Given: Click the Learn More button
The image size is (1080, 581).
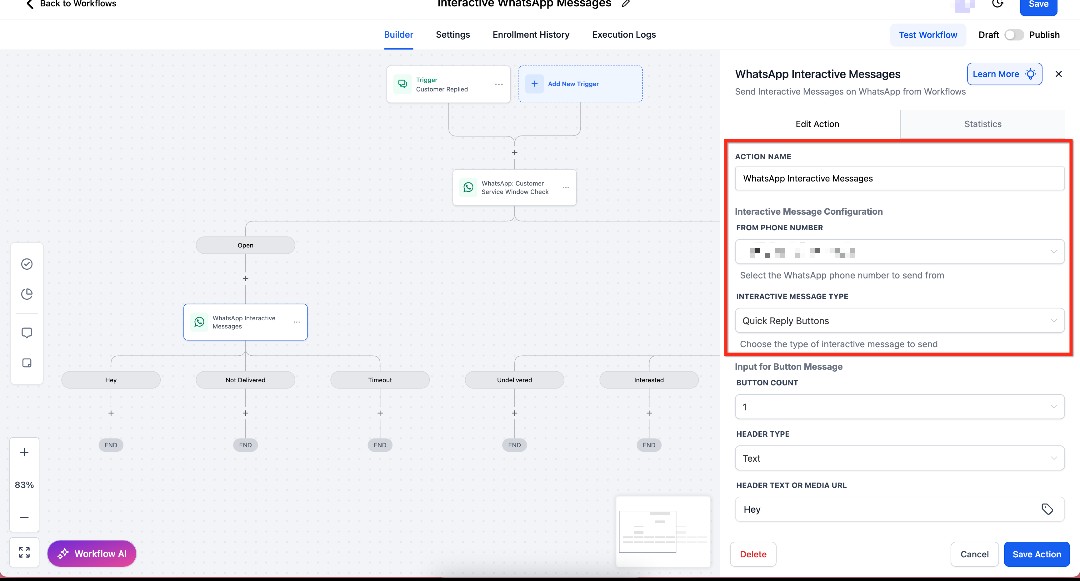Looking at the screenshot, I should coord(1004,74).
